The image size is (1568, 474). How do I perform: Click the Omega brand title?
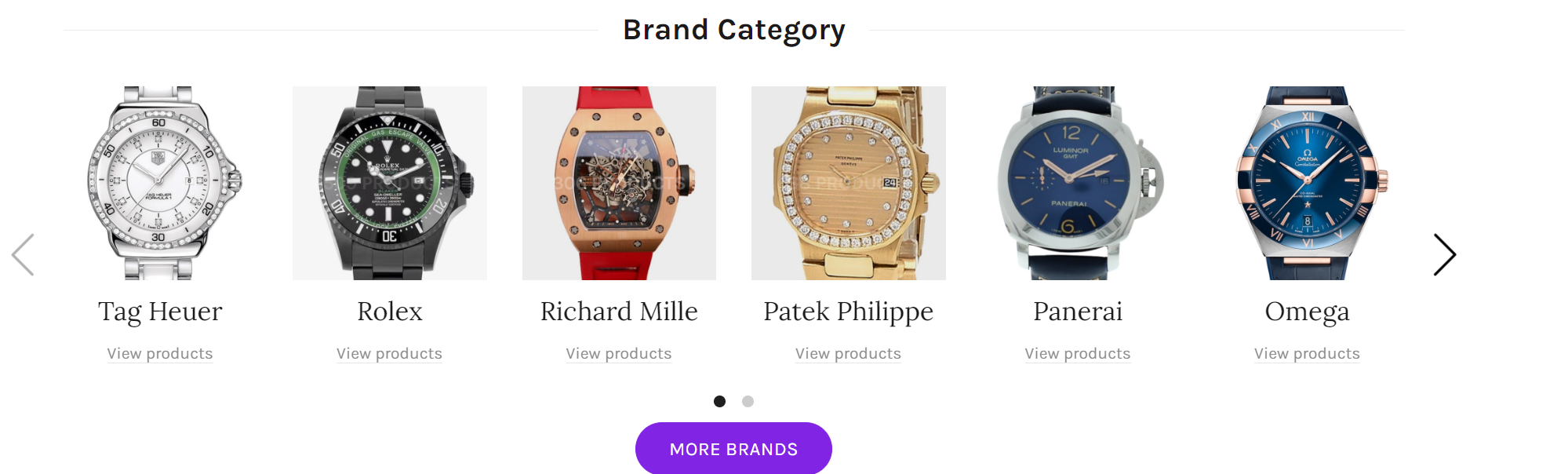[1307, 312]
